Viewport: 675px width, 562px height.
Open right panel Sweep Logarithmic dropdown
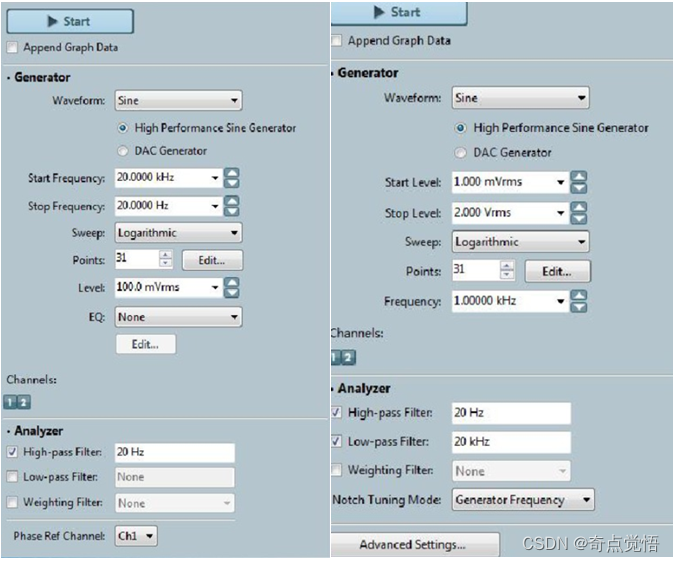(520, 242)
